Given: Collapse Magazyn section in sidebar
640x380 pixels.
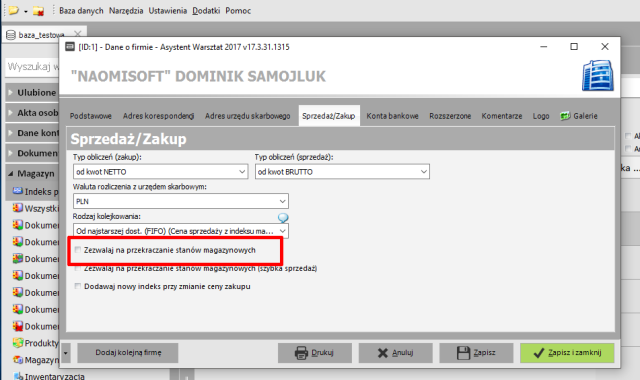Looking at the screenshot, I should pos(11,173).
